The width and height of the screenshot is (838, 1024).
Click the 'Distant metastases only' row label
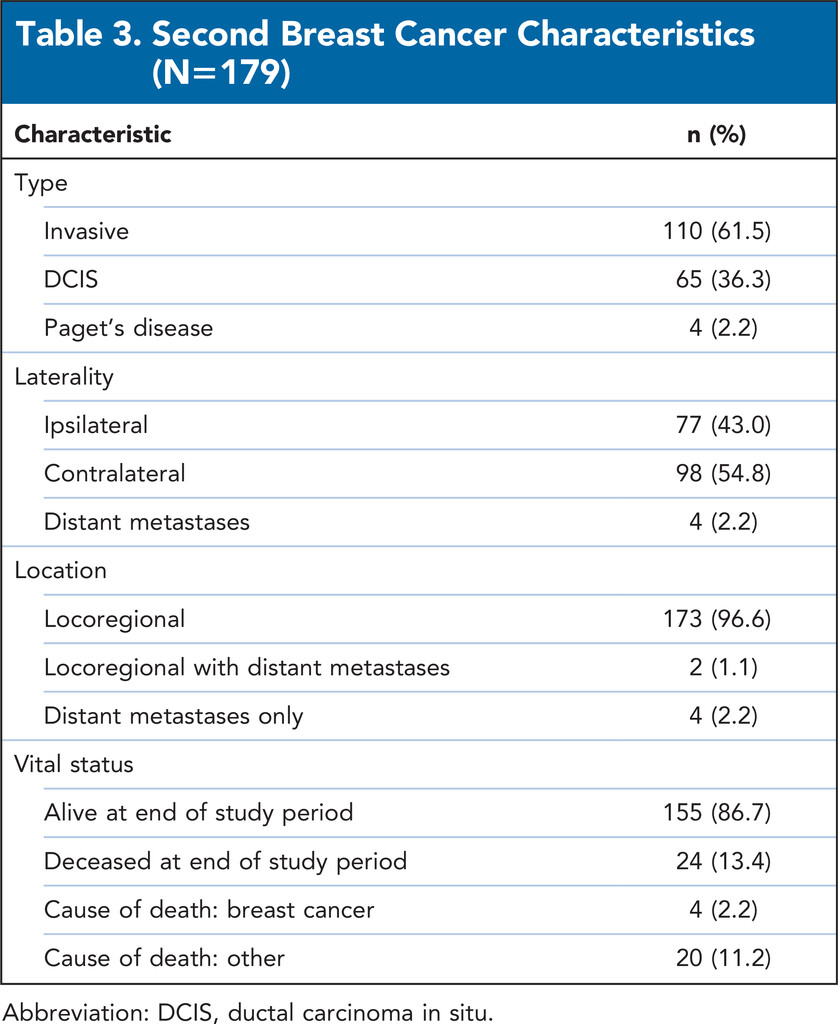pos(173,716)
